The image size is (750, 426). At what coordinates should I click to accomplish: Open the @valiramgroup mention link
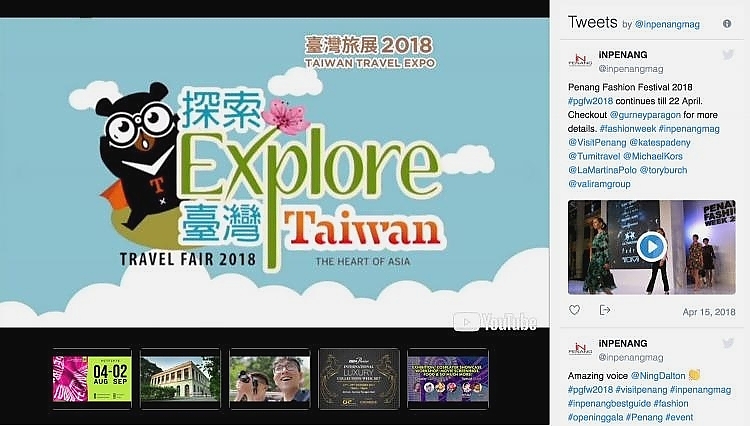tap(599, 184)
